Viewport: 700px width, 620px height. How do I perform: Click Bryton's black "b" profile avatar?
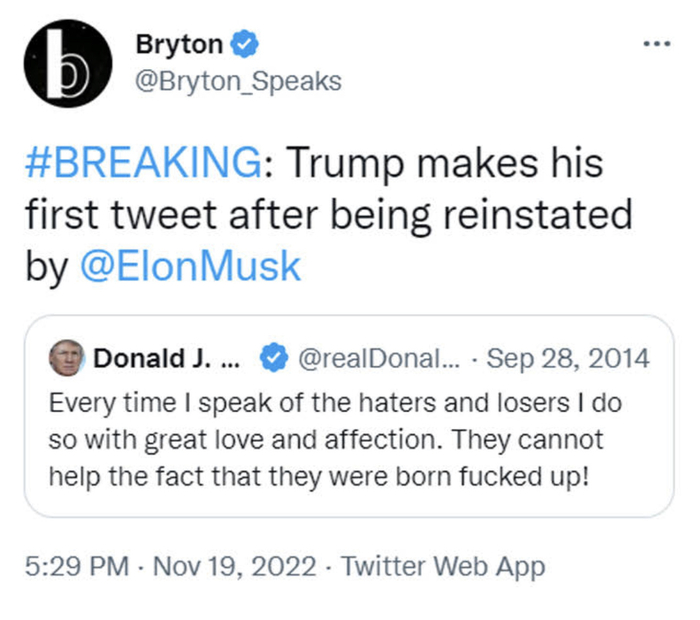point(63,62)
